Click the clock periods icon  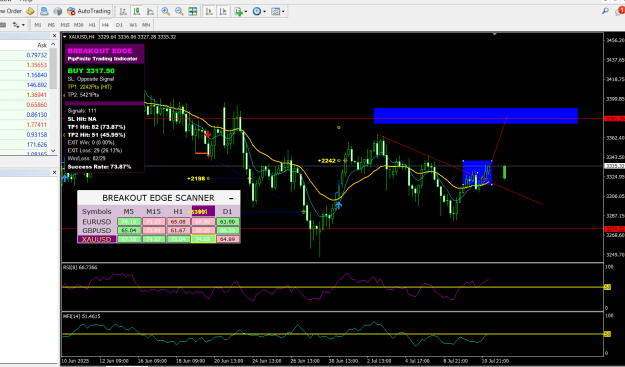click(257, 12)
